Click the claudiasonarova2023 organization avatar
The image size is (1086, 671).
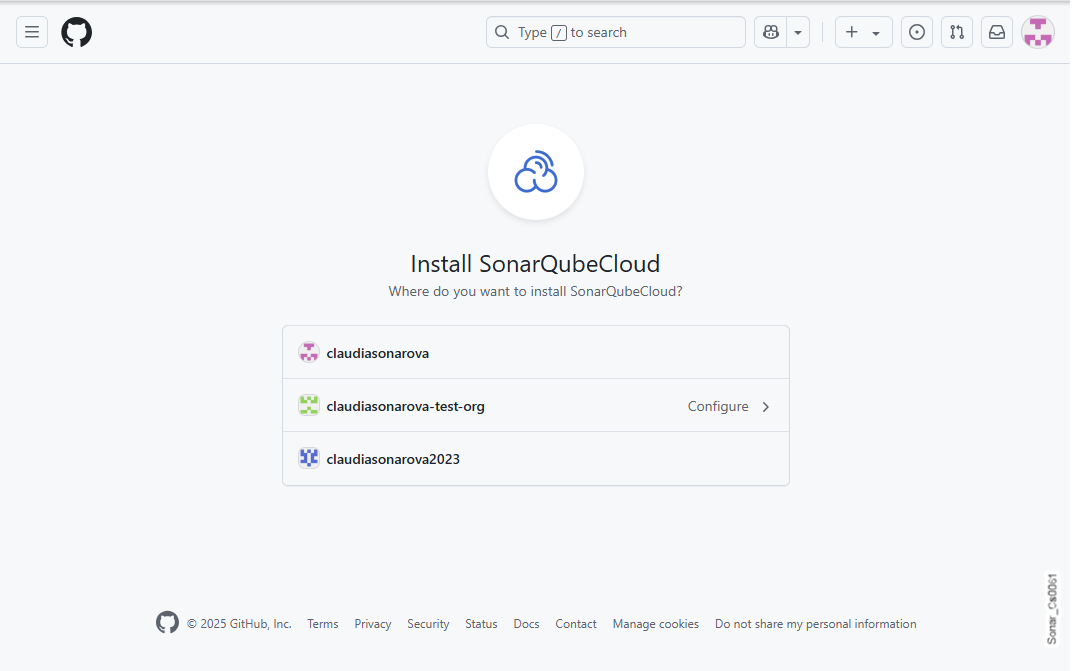(x=309, y=457)
